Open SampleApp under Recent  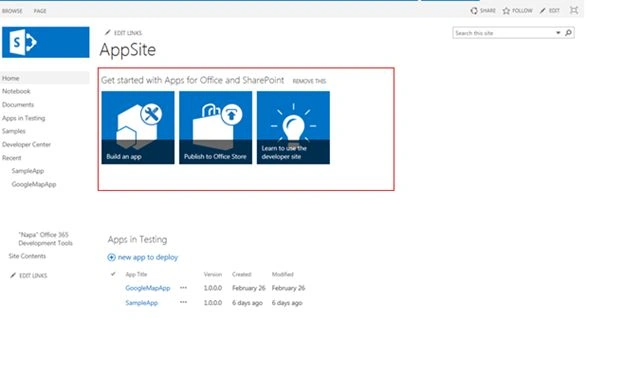point(28,171)
